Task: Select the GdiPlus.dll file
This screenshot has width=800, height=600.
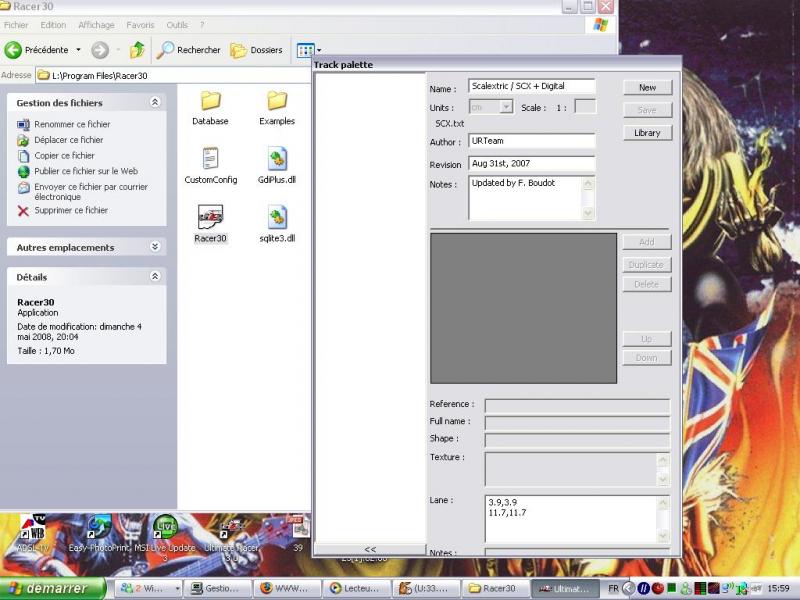Action: (x=277, y=159)
